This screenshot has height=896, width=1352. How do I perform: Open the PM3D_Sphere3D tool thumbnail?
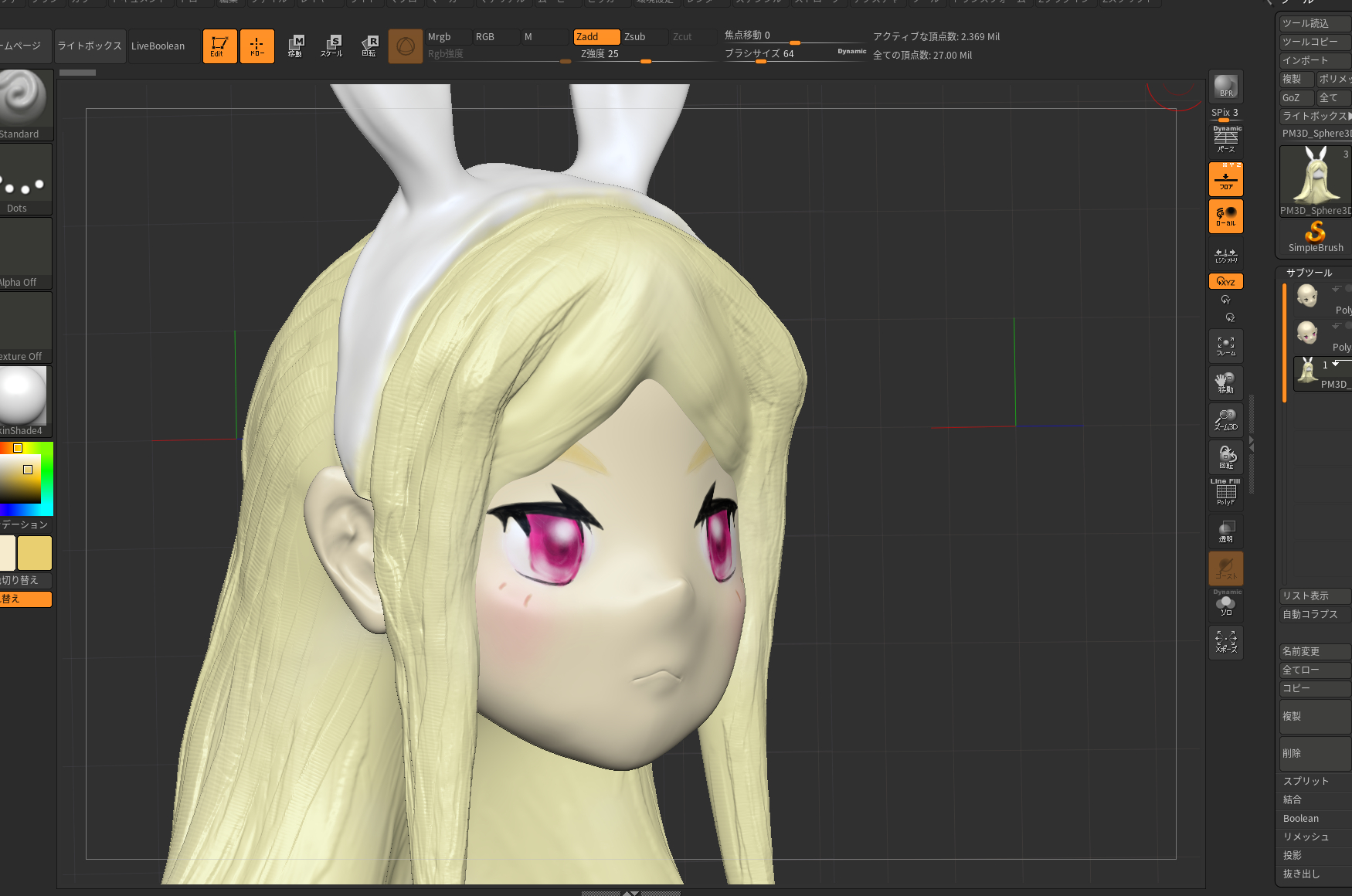click(x=1316, y=181)
